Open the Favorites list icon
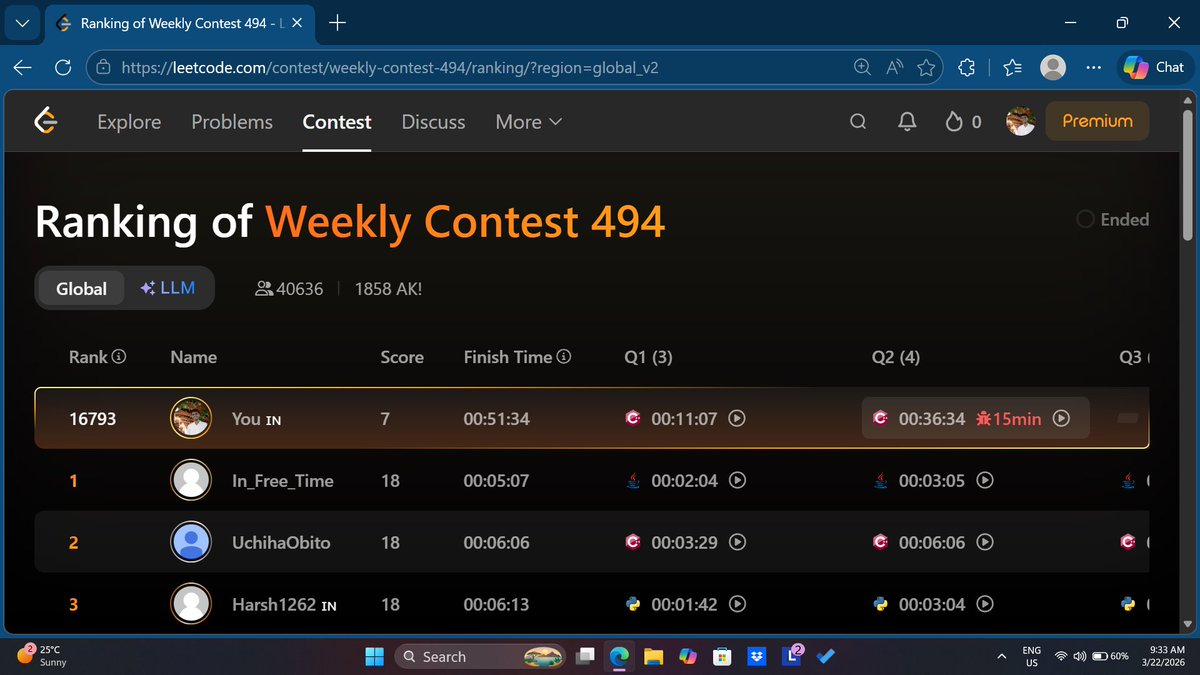Image resolution: width=1200 pixels, height=675 pixels. tap(1012, 67)
